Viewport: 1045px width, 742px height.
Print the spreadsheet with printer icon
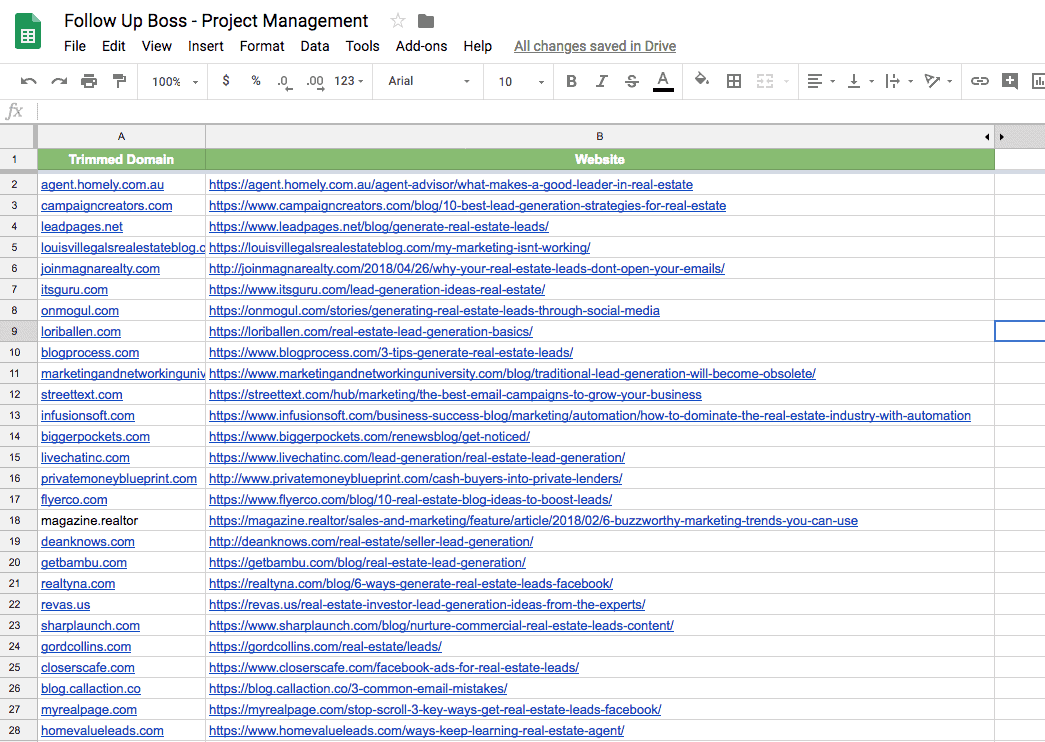click(89, 81)
